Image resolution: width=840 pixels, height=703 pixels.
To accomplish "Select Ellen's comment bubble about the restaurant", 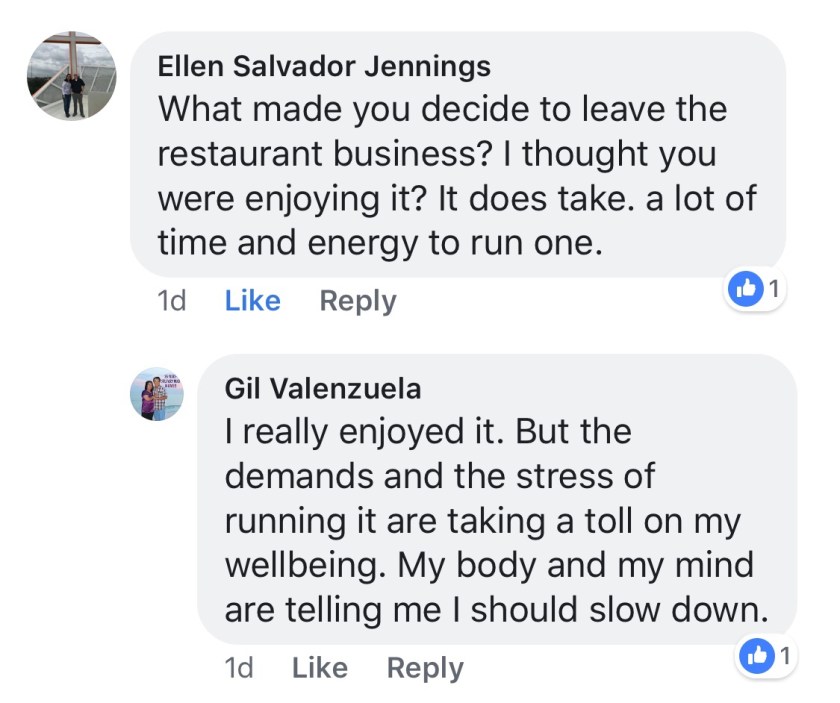I will pos(457,154).
